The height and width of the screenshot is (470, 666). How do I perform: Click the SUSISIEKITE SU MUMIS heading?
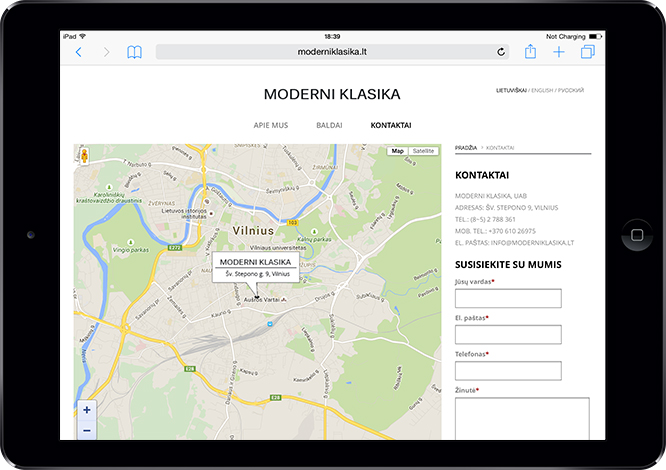click(x=508, y=265)
